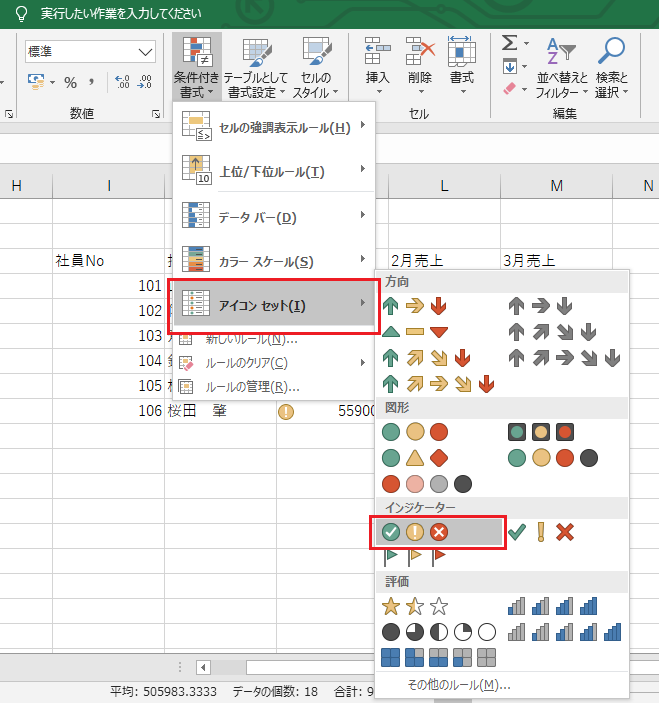This screenshot has width=659, height=703.
Task: Click その他のルール link
Action: 459,685
